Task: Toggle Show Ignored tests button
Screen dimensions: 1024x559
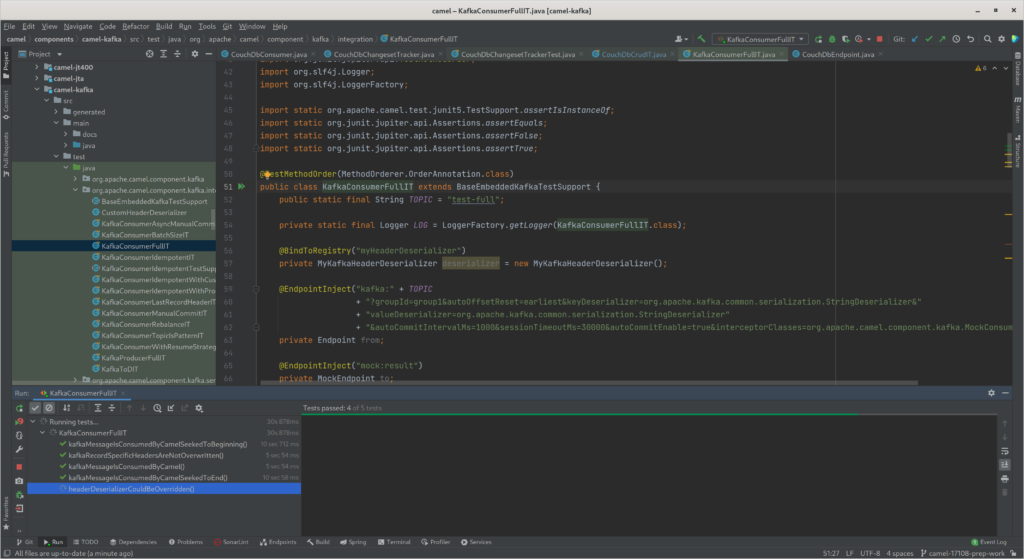Action: 49,408
